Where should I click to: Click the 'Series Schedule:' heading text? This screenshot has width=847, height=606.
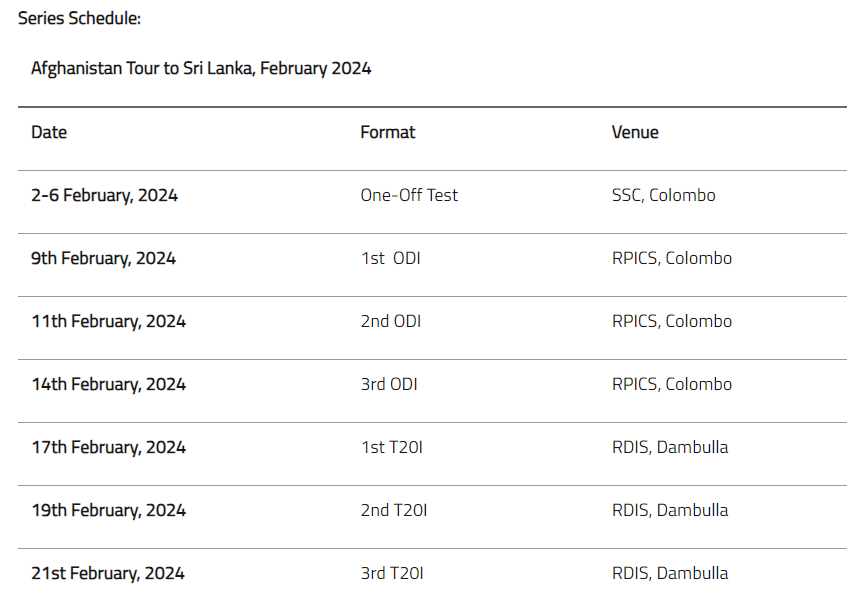coord(79,18)
